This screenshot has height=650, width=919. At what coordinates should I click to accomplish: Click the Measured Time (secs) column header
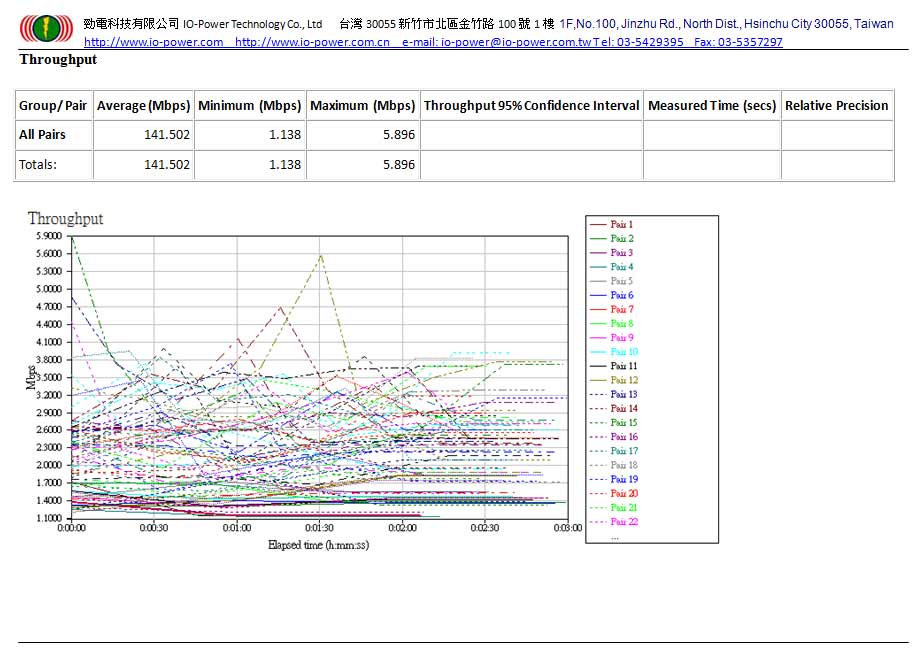(712, 106)
